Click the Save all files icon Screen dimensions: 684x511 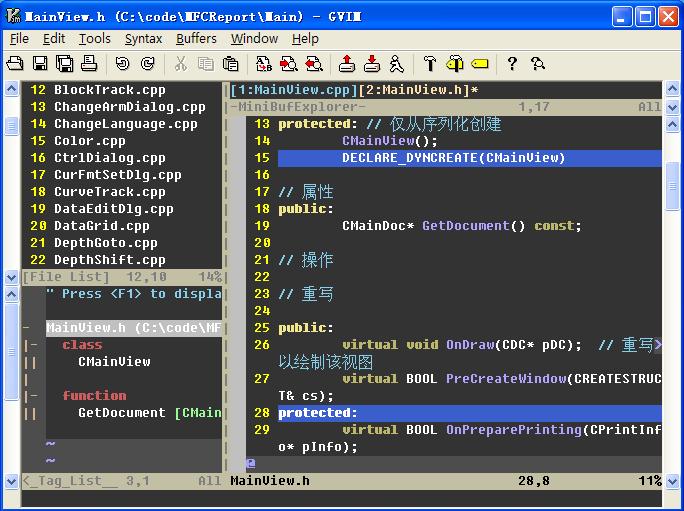(x=65, y=64)
